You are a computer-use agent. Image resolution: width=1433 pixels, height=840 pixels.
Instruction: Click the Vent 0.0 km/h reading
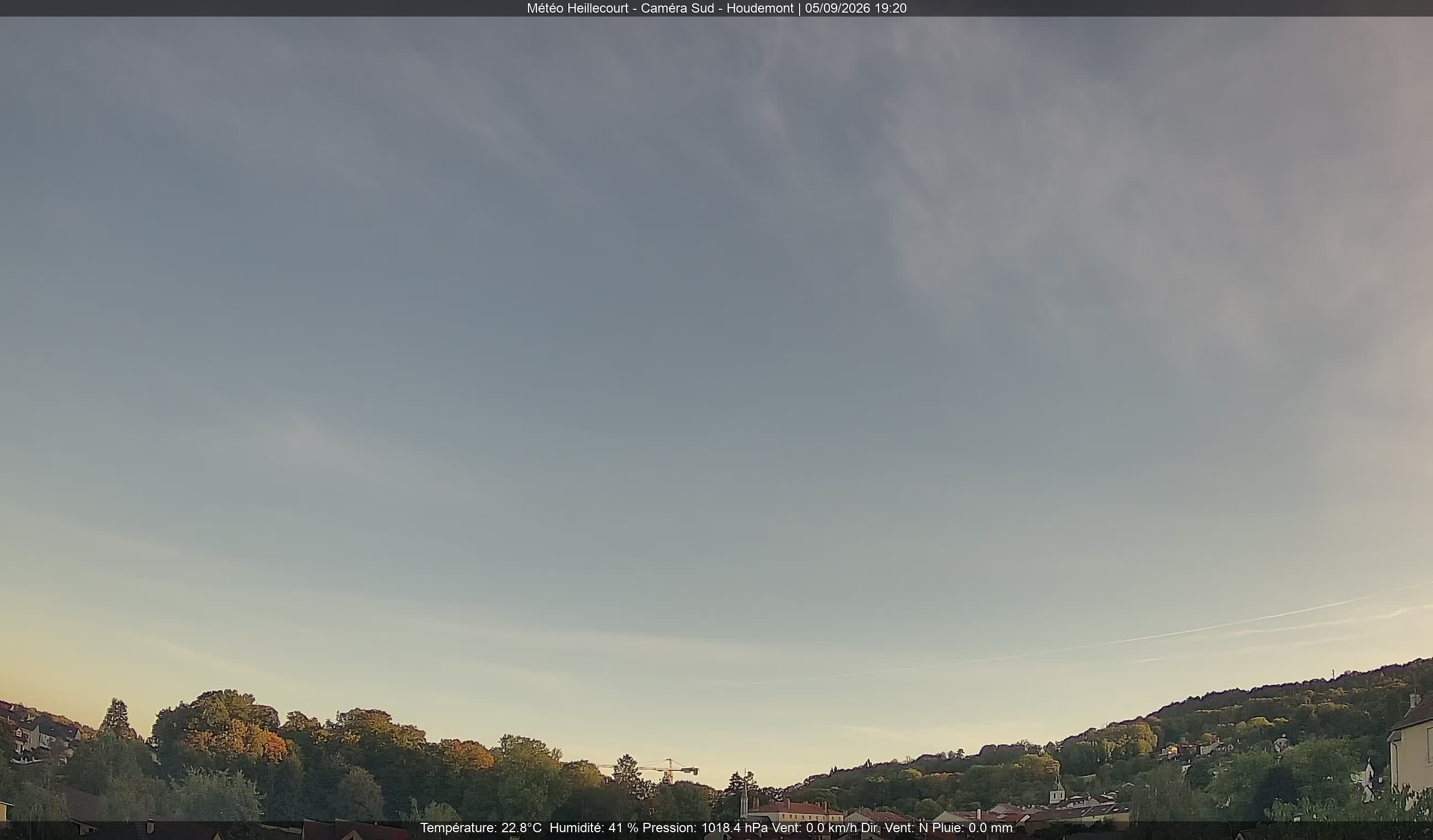[x=814, y=828]
